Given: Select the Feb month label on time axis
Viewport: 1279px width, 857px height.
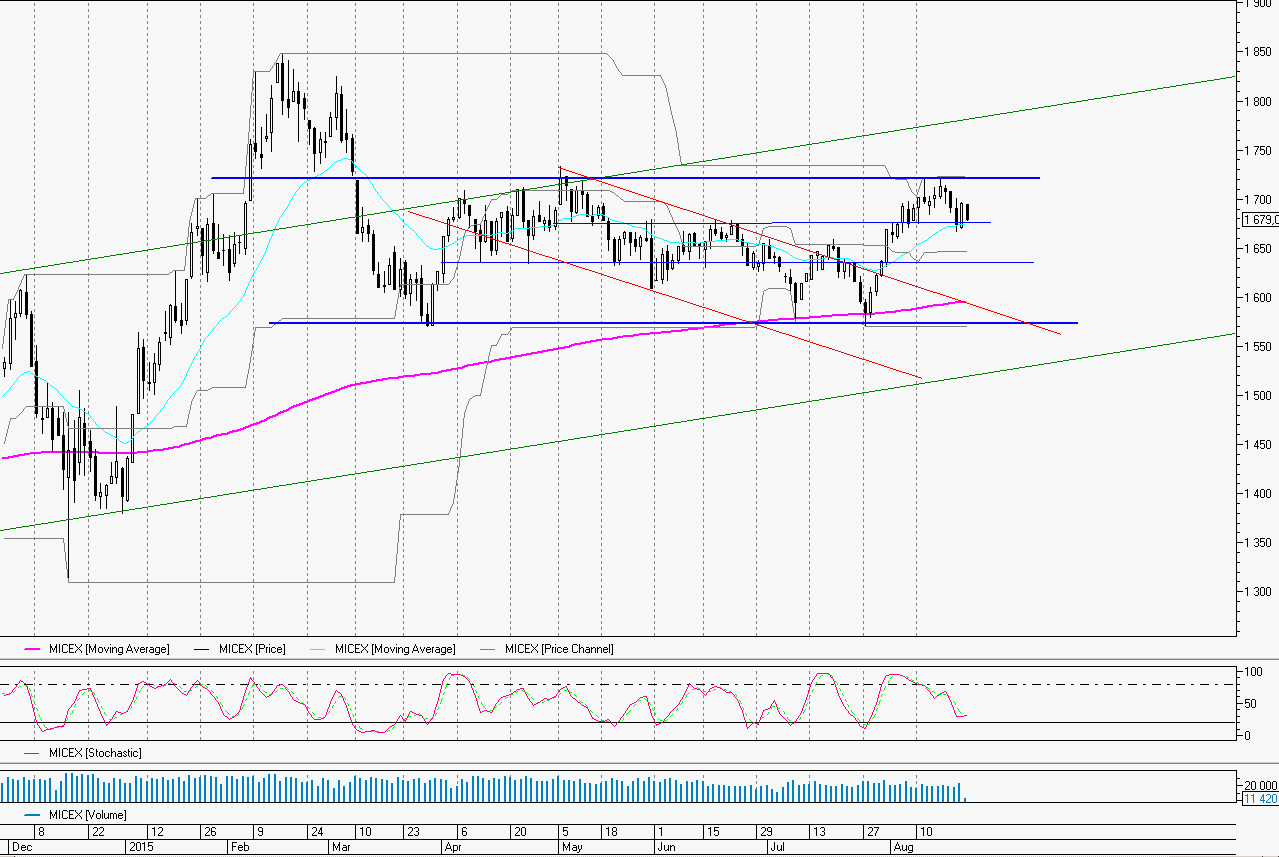Looking at the screenshot, I should tap(238, 846).
